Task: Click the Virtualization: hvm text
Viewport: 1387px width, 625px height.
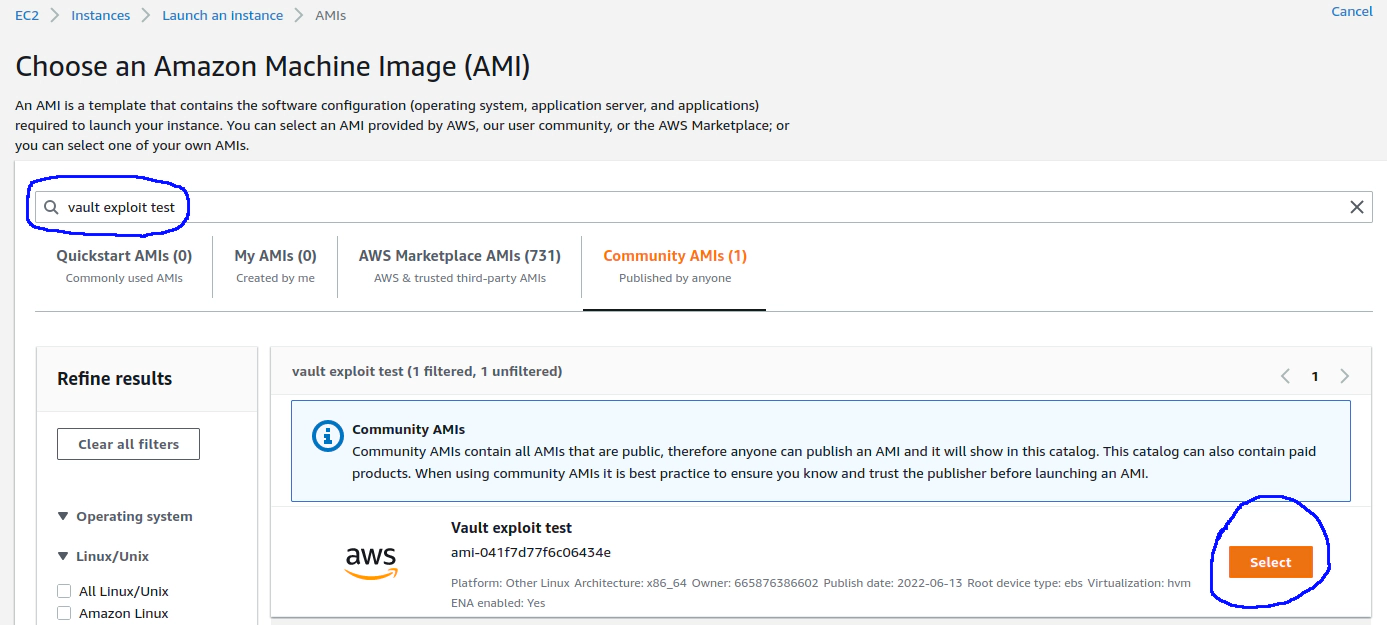Action: pos(1139,583)
